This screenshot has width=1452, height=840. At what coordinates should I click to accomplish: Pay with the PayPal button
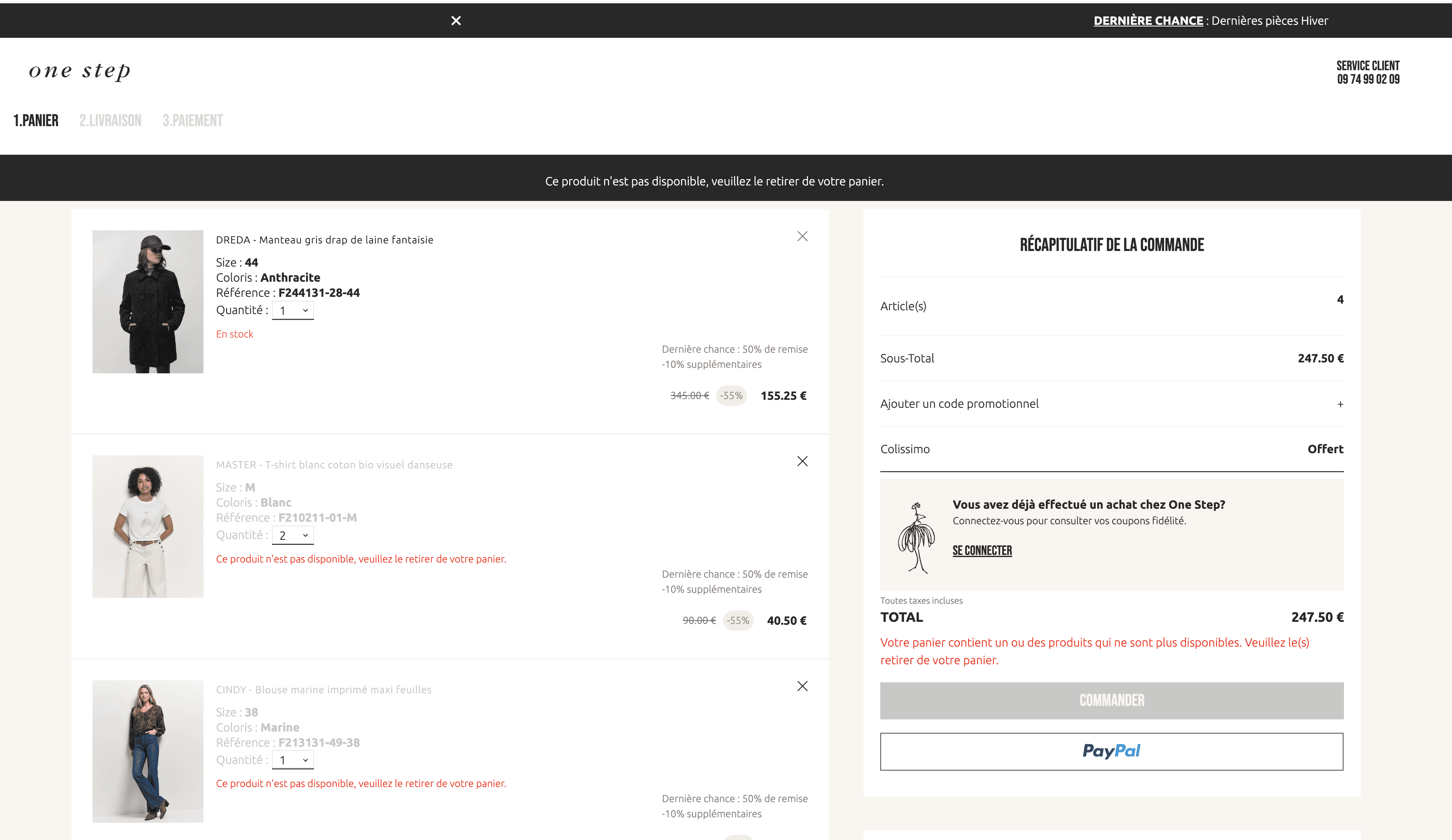pyautogui.click(x=1111, y=751)
